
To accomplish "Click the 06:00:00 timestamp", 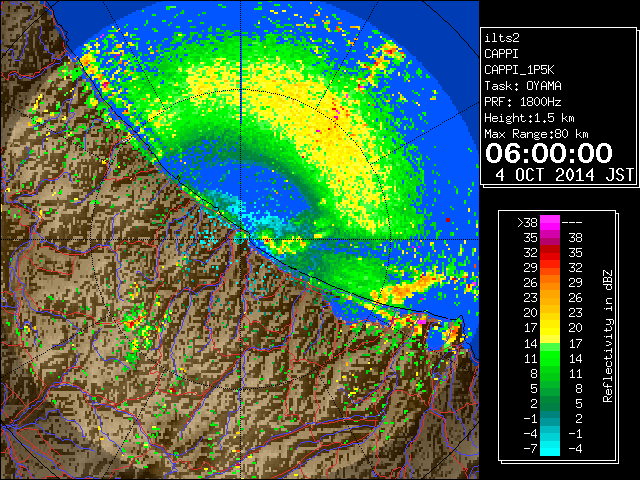I will tap(549, 153).
